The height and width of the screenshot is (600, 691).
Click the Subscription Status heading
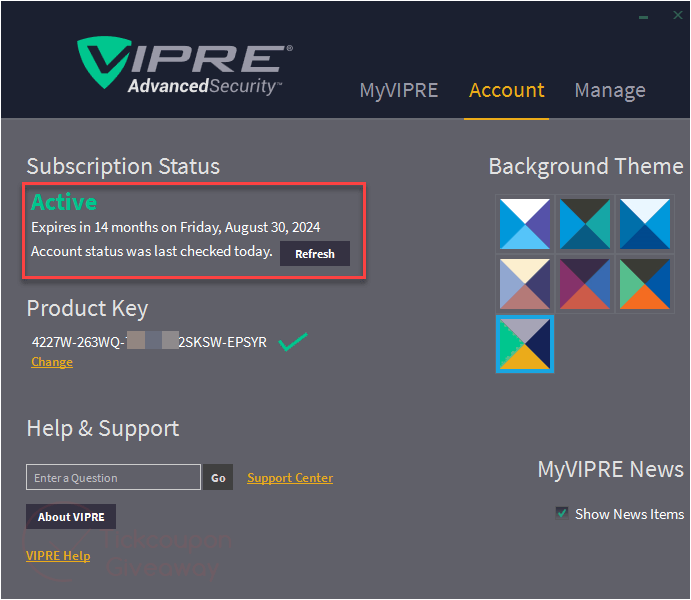123,167
